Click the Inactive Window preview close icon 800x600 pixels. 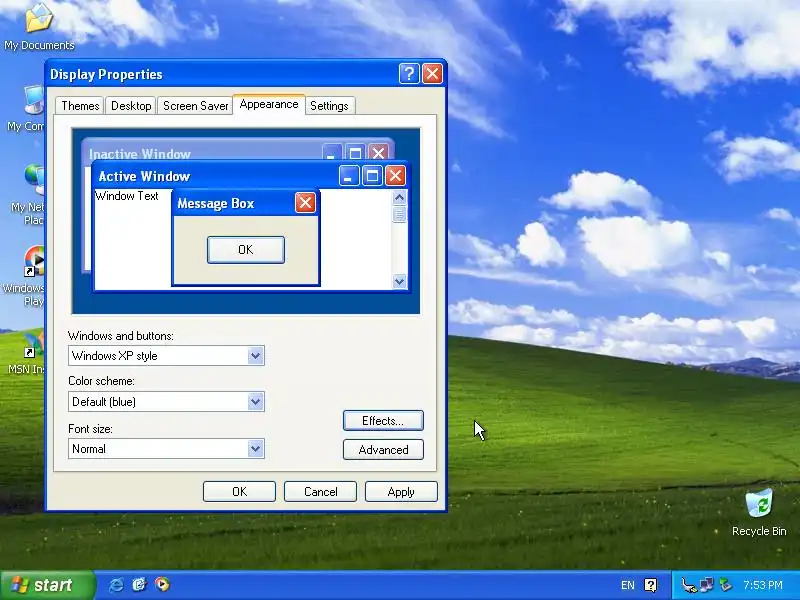pos(379,153)
